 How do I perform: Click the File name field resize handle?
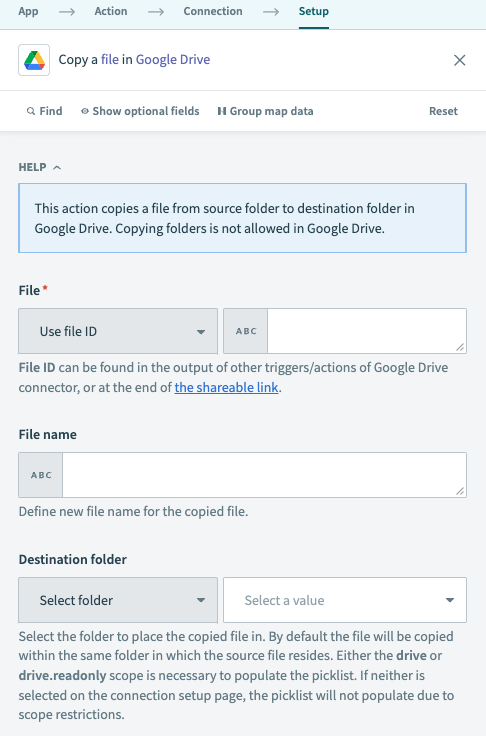pyautogui.click(x=460, y=491)
